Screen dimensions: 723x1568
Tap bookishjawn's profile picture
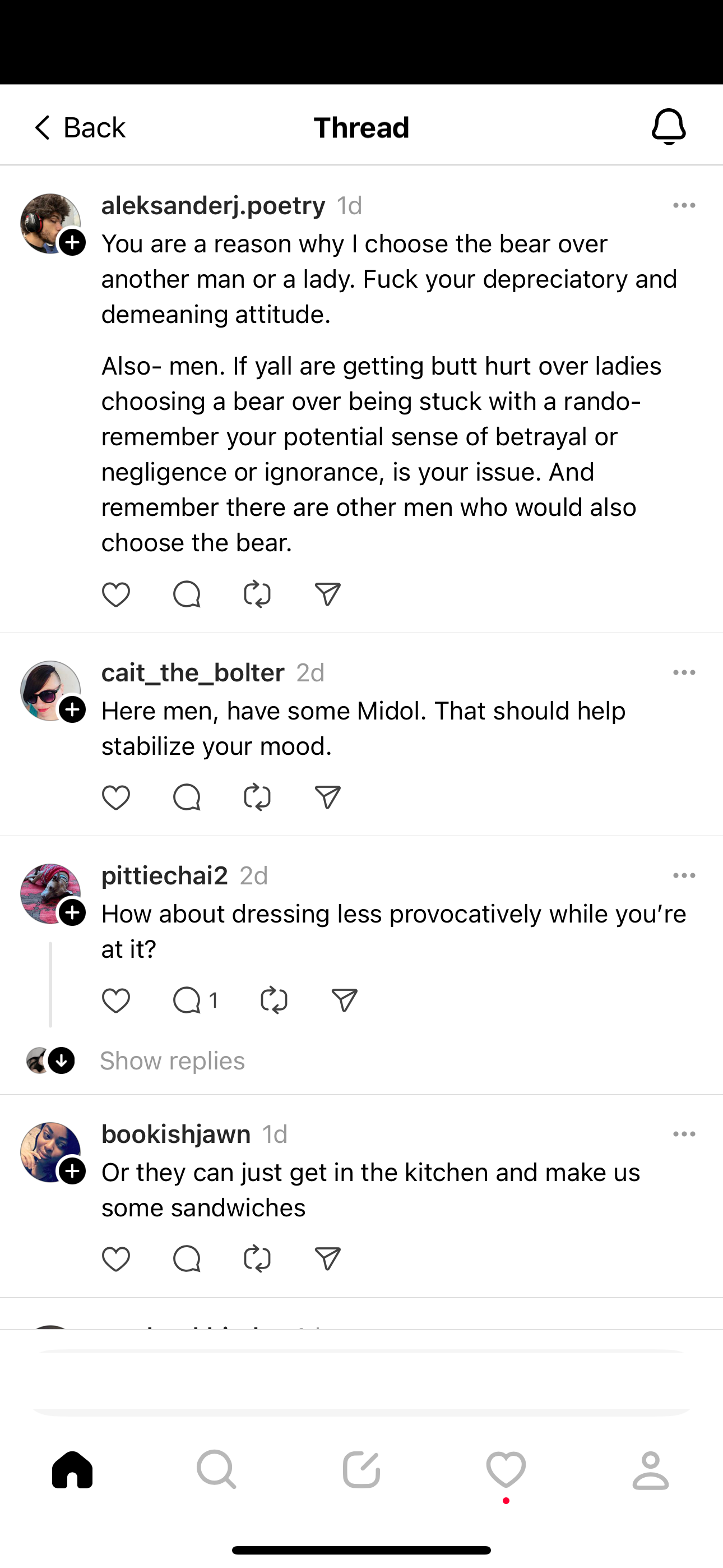click(48, 1150)
